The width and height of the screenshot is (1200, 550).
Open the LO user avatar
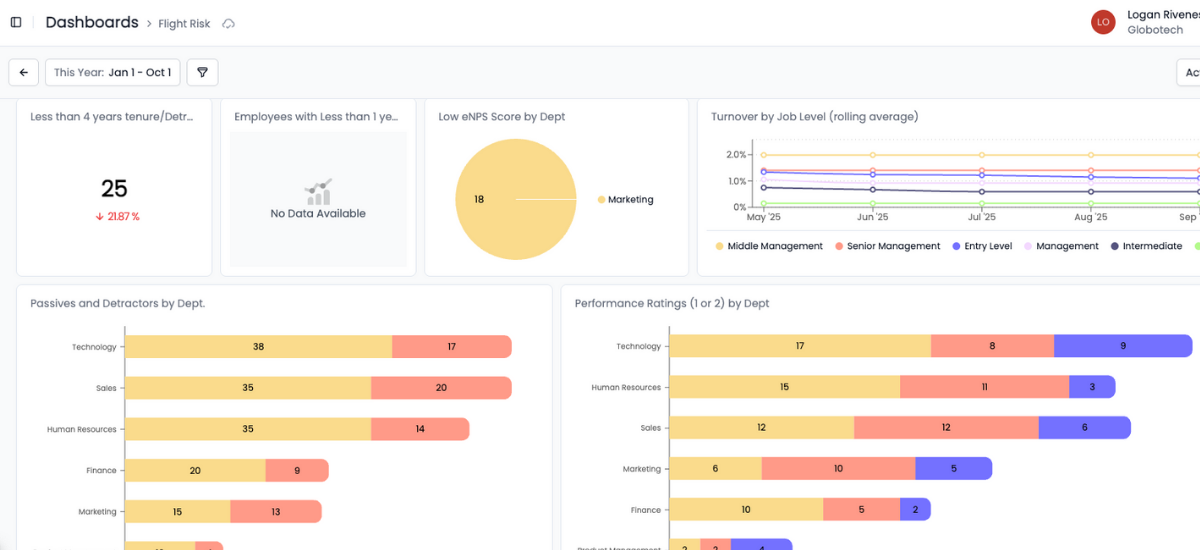pyautogui.click(x=1103, y=22)
